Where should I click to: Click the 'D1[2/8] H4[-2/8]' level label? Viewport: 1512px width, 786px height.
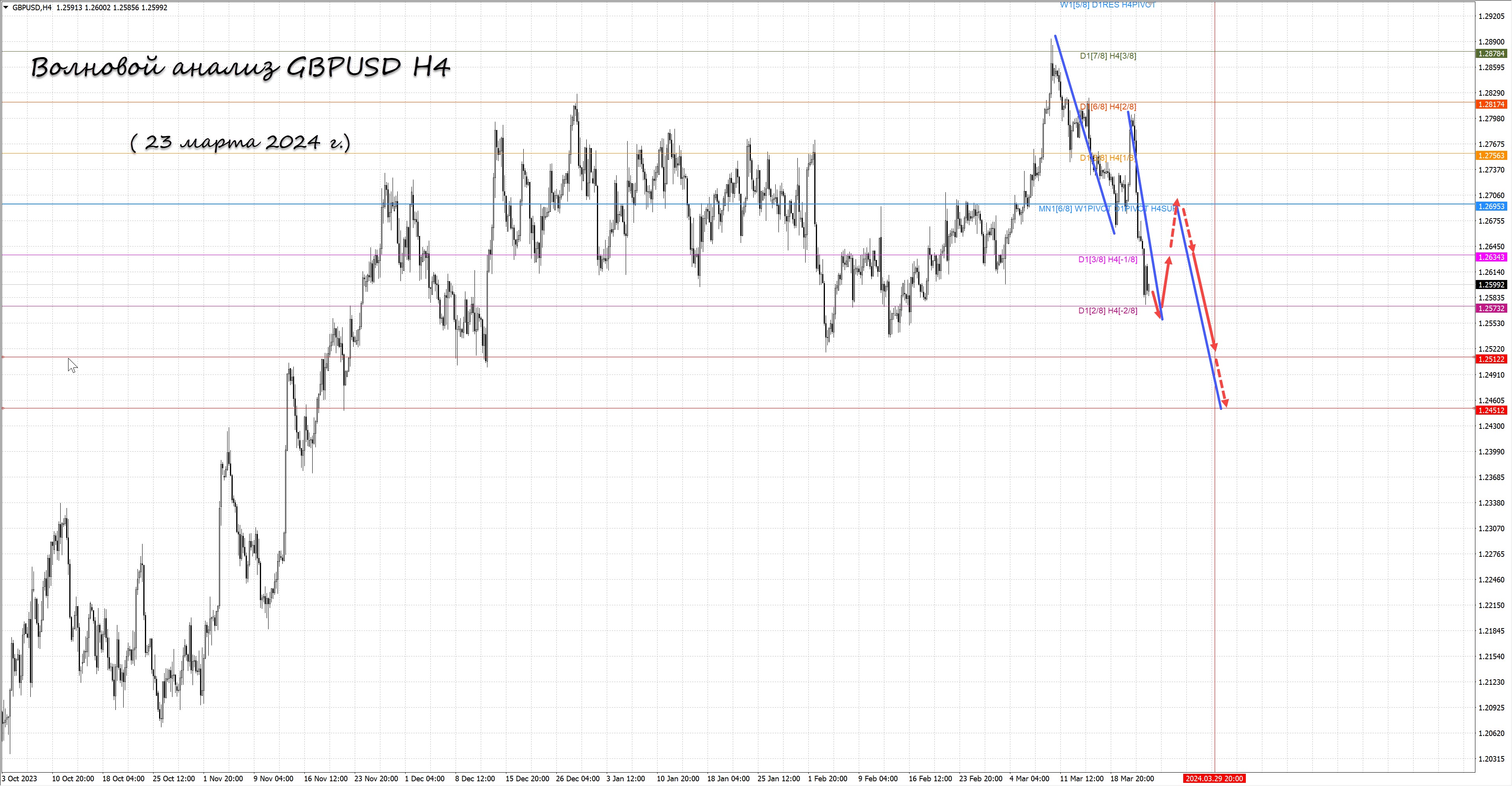pyautogui.click(x=1107, y=311)
